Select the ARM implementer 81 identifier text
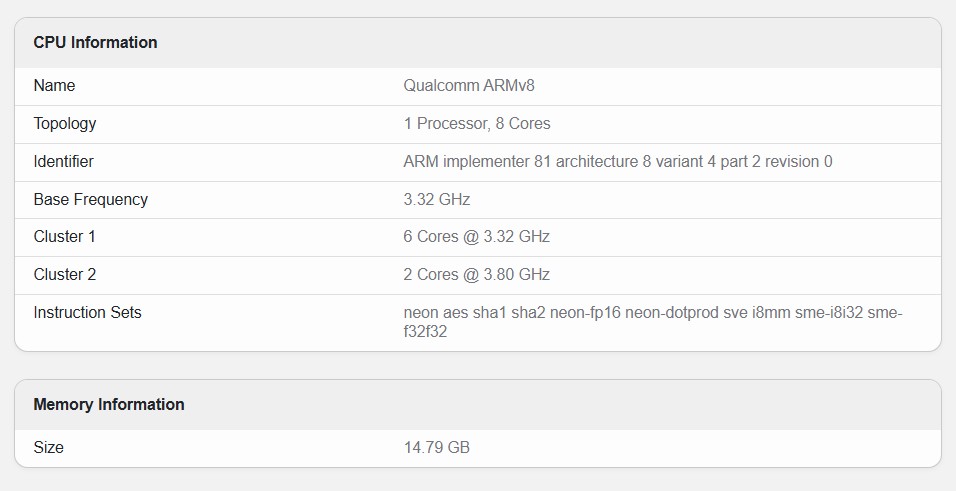 coord(617,162)
